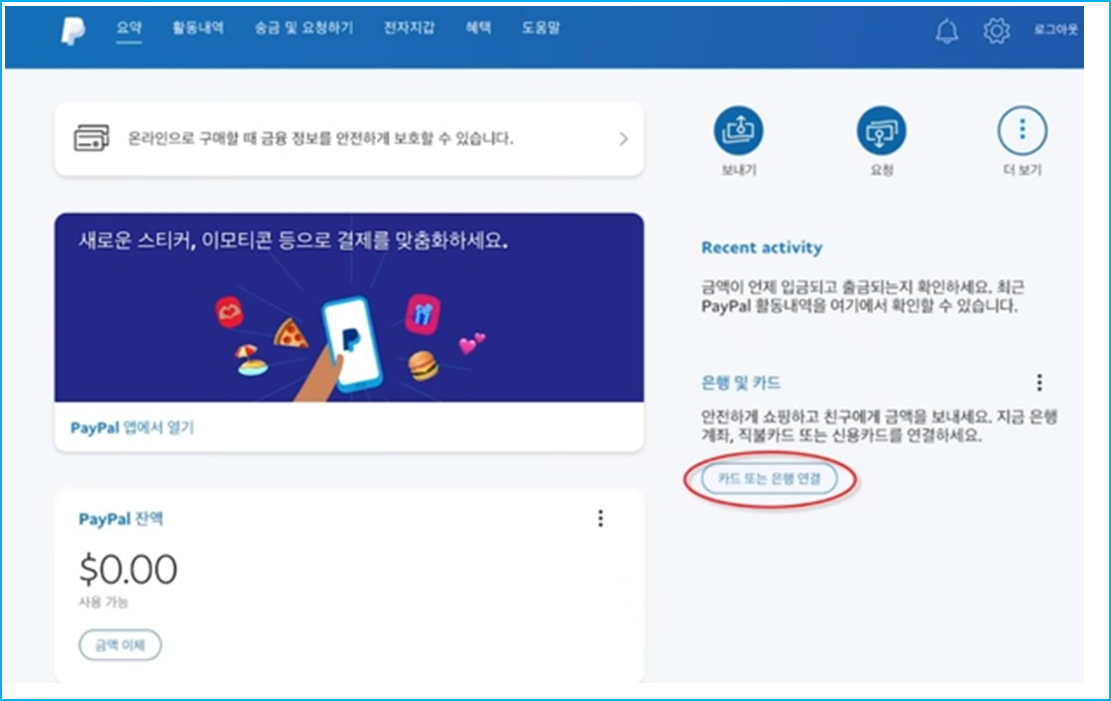
Task: Click the sticker promotion banner image
Action: coord(349,308)
